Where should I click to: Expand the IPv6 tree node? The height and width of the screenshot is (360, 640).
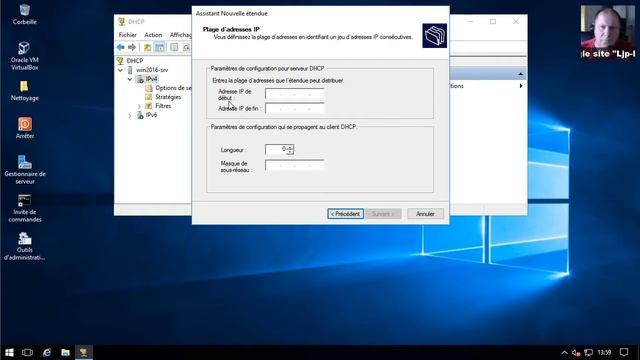130,115
